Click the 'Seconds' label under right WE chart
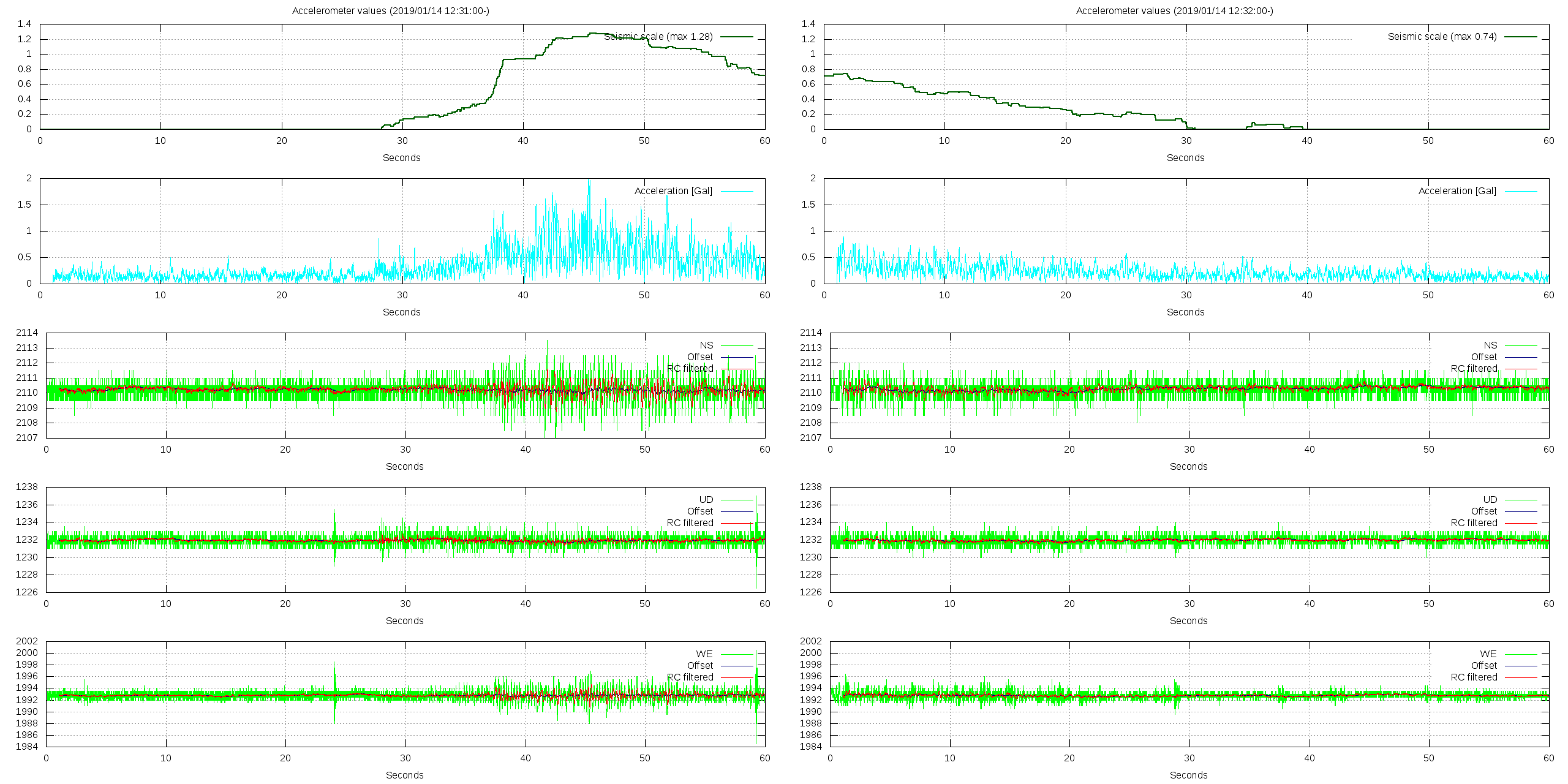Image resolution: width=1568 pixels, height=784 pixels. coord(1188,775)
